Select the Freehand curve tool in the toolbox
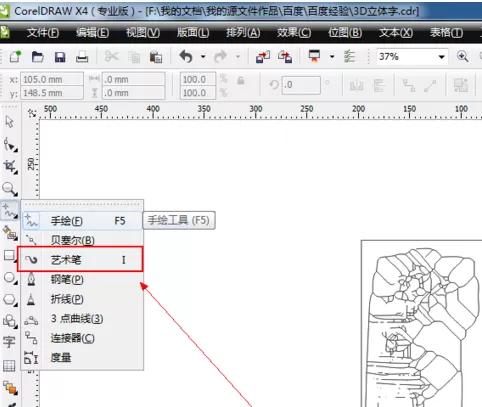The height and width of the screenshot is (407, 482). (9, 211)
